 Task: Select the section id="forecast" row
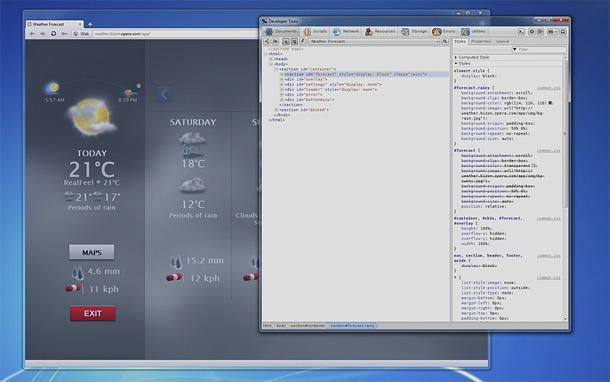364,74
